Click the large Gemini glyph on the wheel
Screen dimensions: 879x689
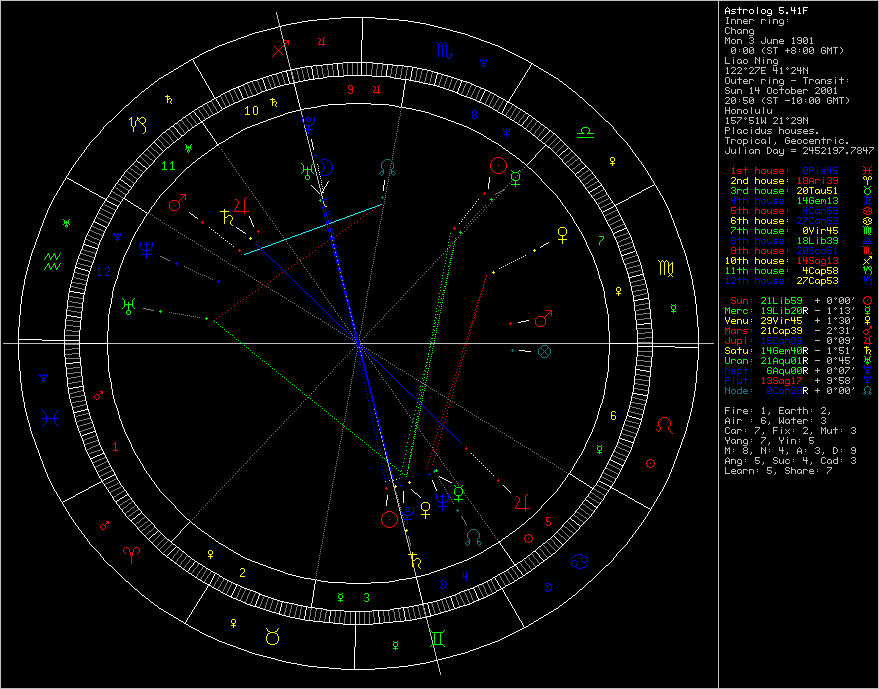[x=437, y=638]
